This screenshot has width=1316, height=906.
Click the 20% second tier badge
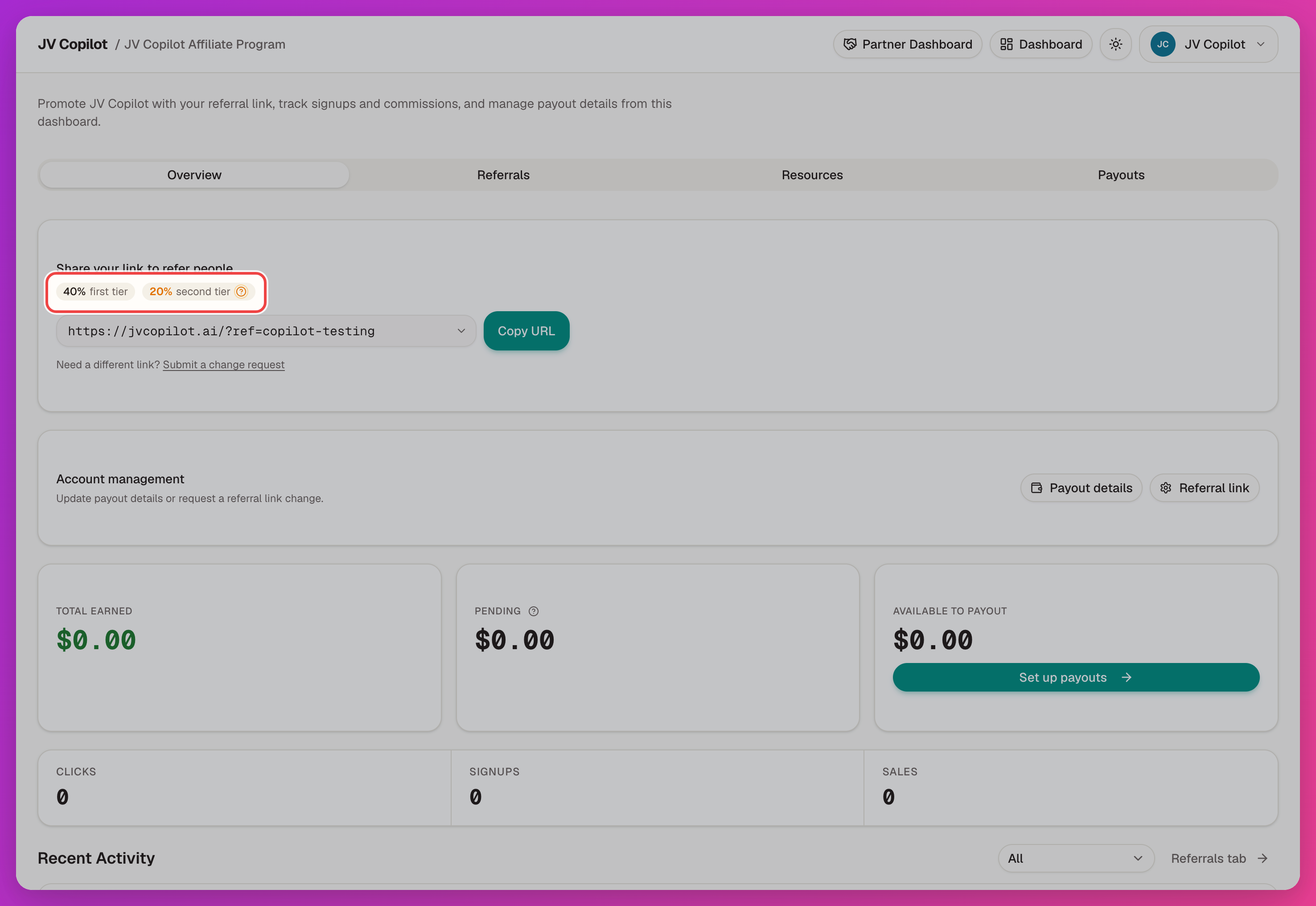point(199,292)
